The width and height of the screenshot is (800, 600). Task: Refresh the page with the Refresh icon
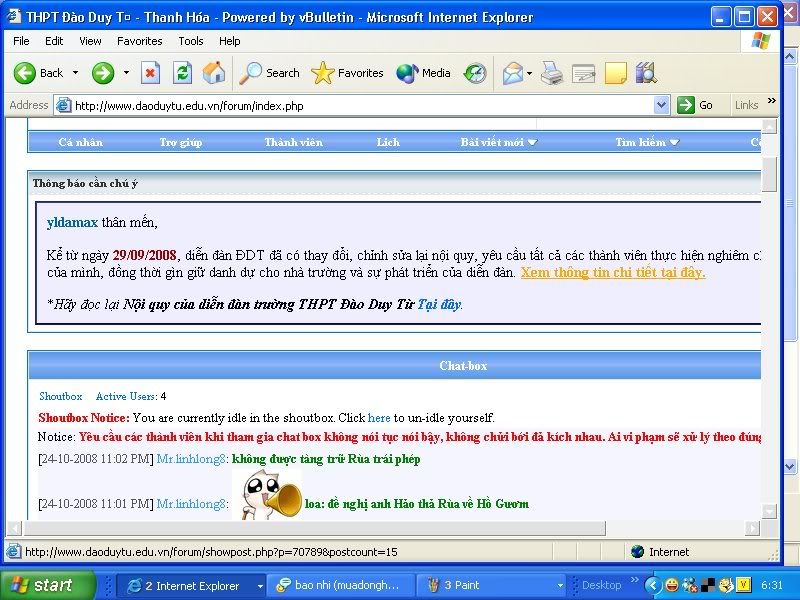(182, 73)
